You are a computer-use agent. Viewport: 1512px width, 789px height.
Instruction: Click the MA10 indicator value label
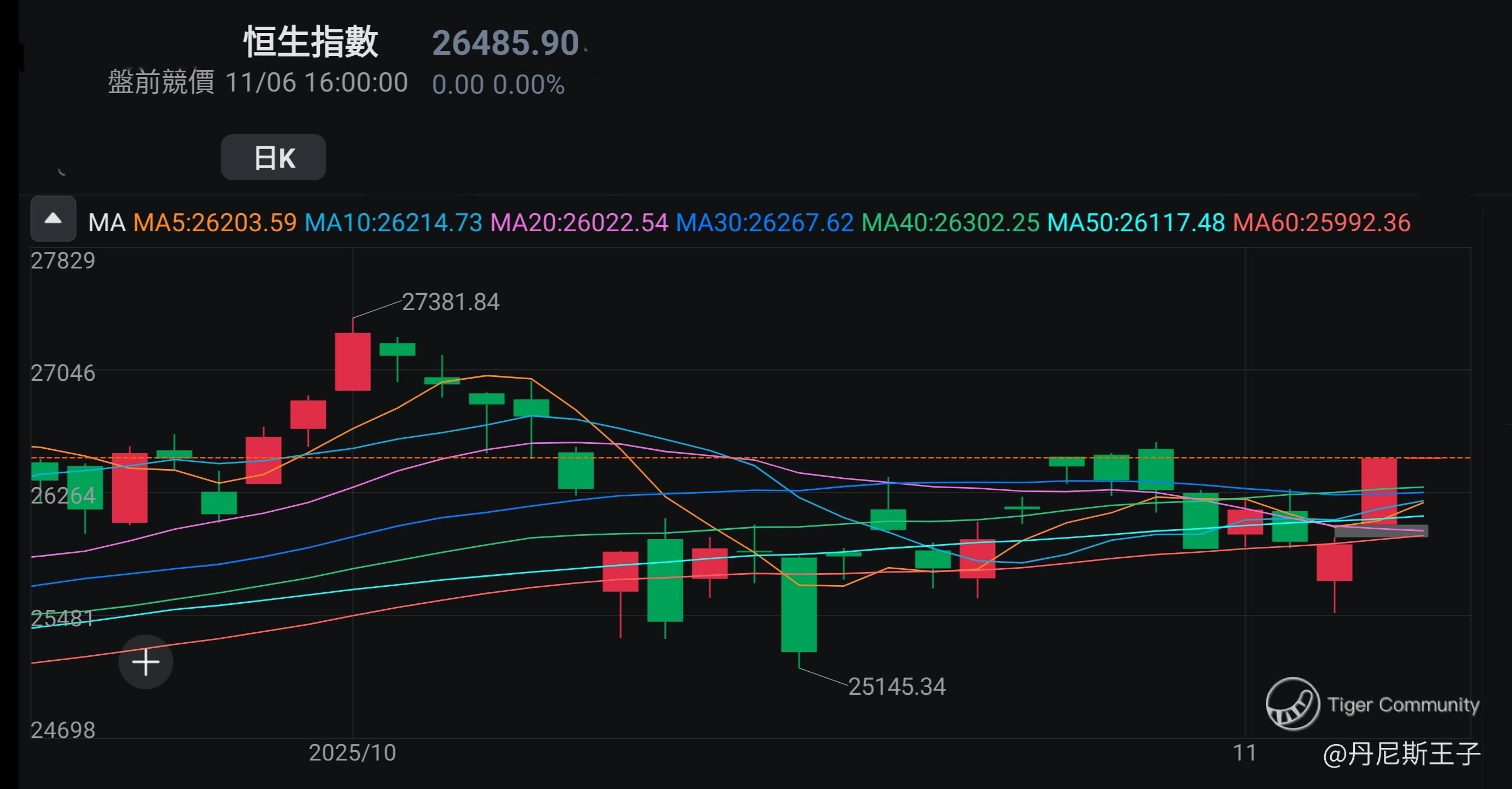393,223
